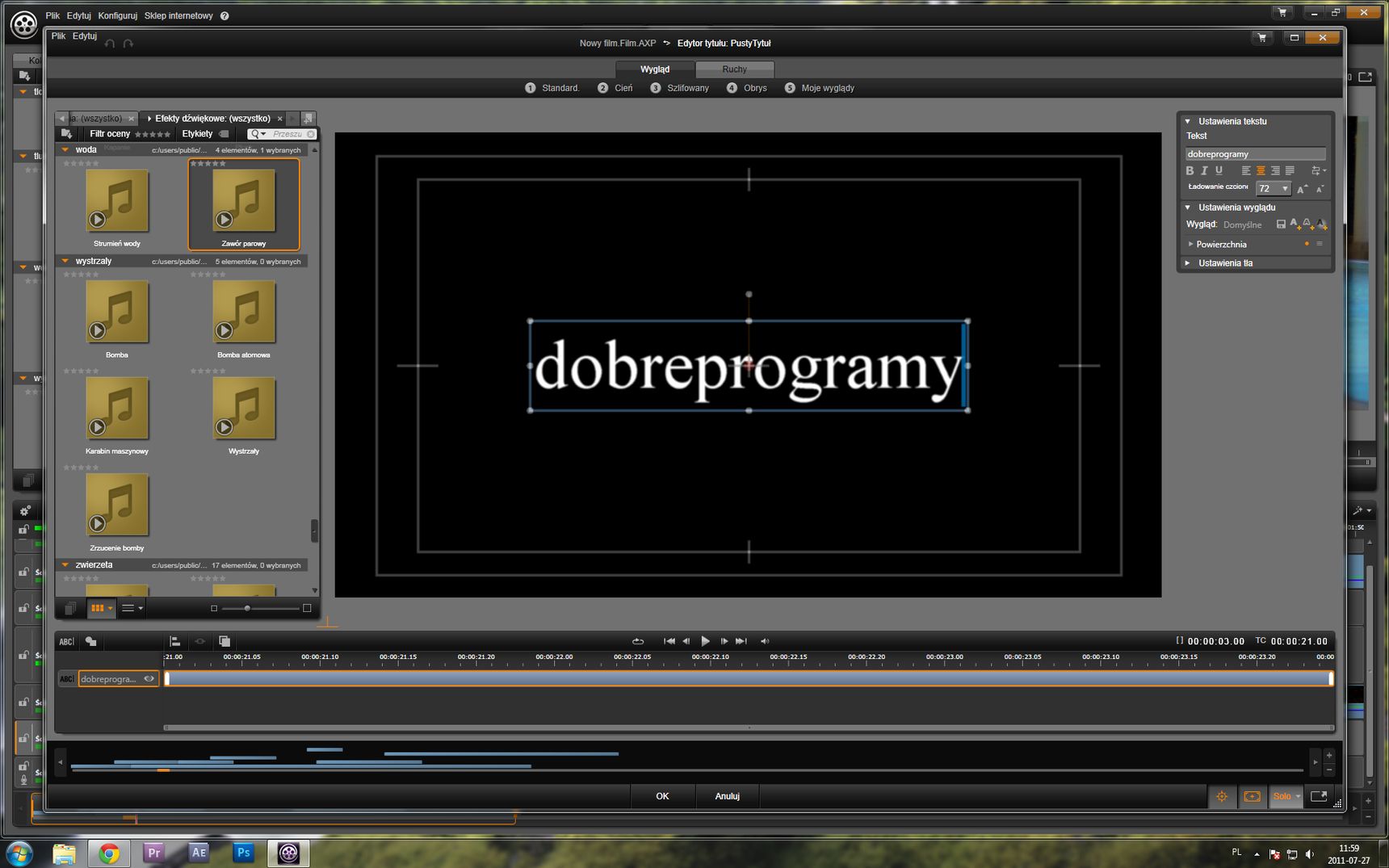The width and height of the screenshot is (1389, 868).
Task: Open Edytuj menu in title editor
Action: 85,36
